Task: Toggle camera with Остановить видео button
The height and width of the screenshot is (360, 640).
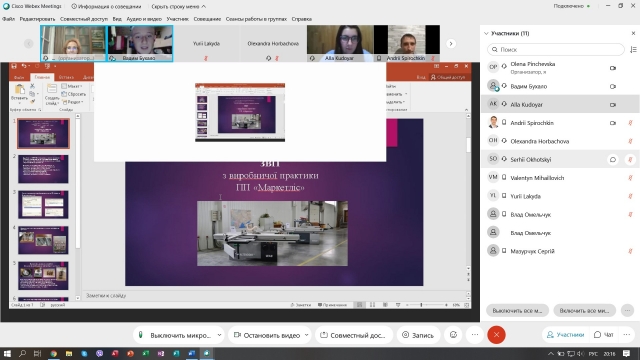Action: [267, 335]
